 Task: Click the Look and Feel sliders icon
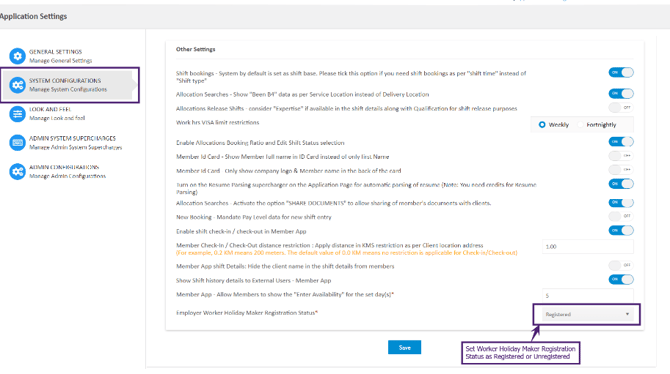(x=18, y=114)
